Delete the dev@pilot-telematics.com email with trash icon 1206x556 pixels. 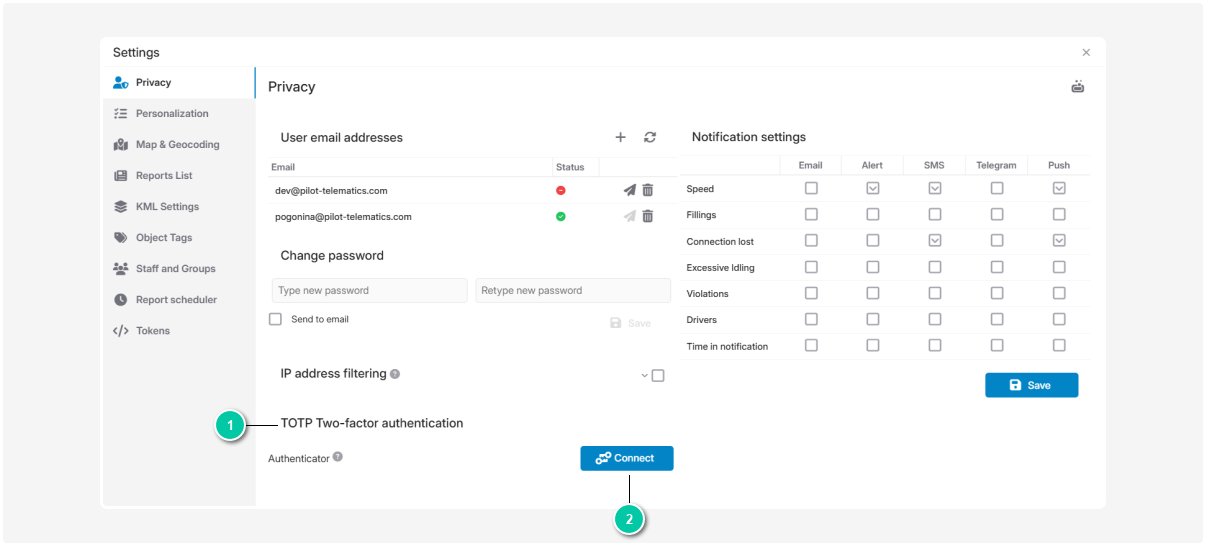[648, 190]
